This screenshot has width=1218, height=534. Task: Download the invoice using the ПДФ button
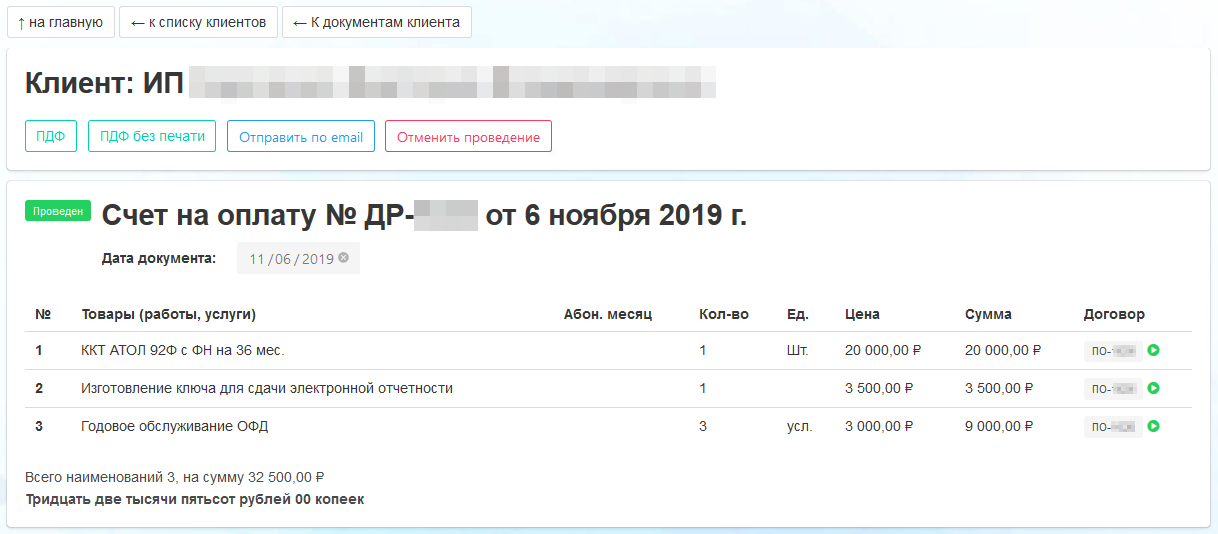click(50, 137)
